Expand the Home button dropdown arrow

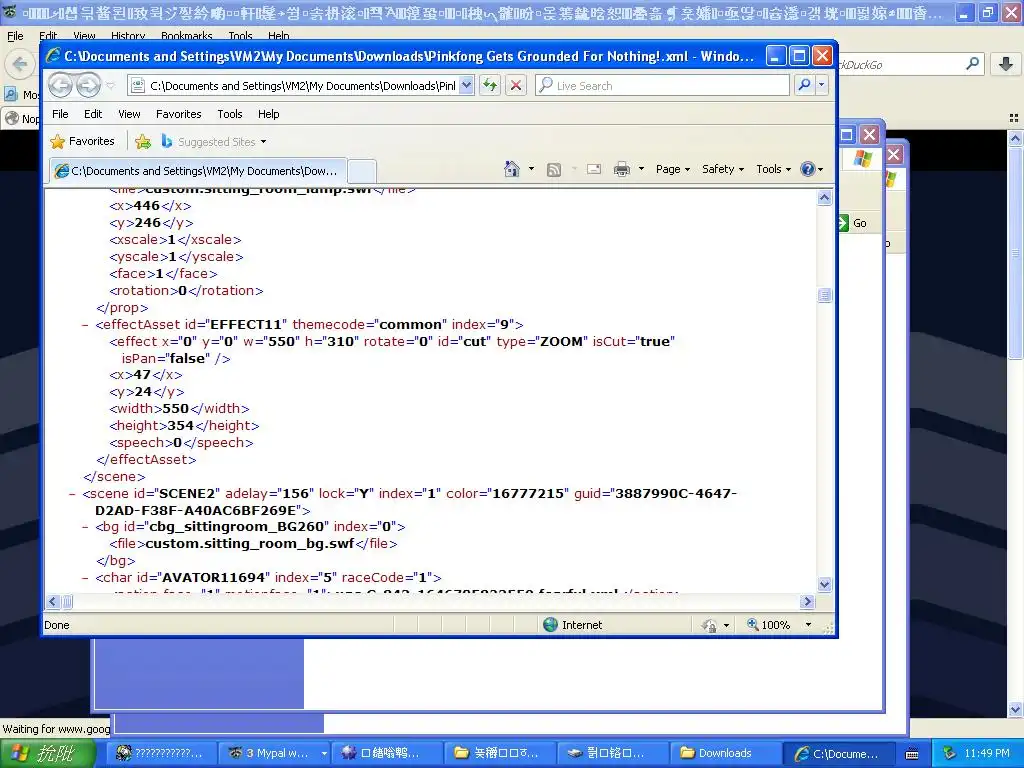531,169
